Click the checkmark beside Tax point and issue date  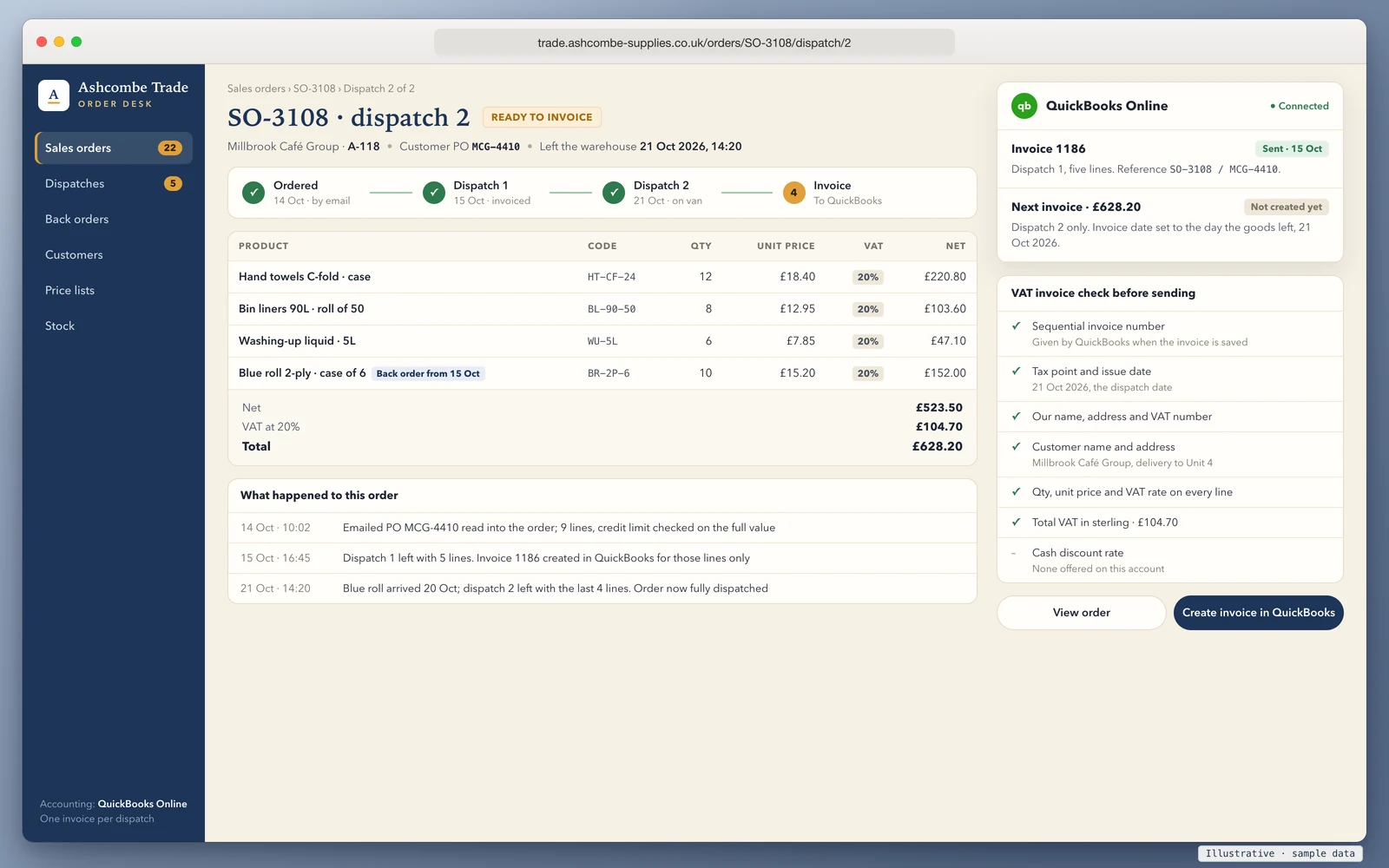(1016, 371)
